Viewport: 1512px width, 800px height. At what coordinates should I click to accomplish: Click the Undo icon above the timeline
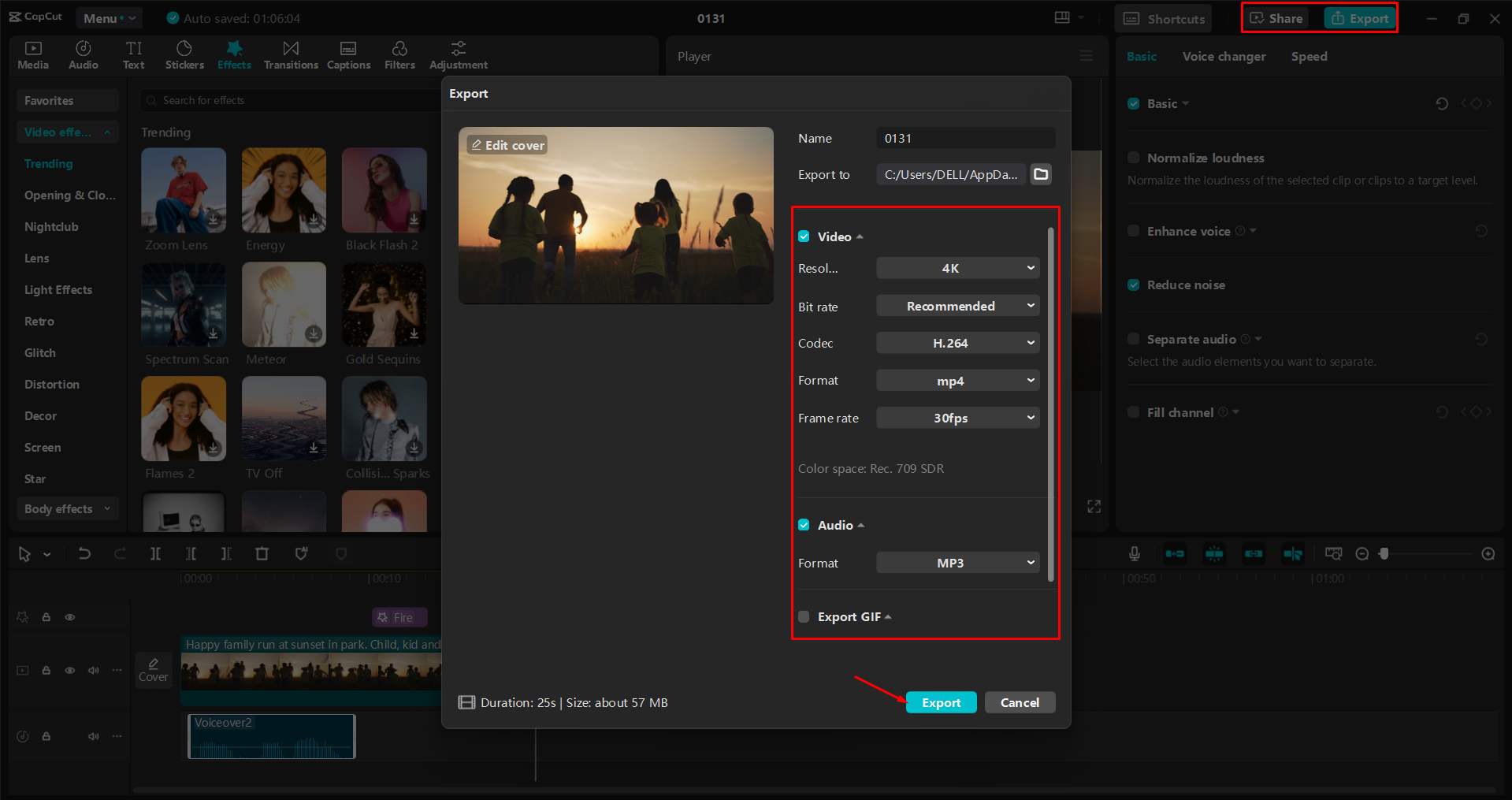(x=85, y=553)
